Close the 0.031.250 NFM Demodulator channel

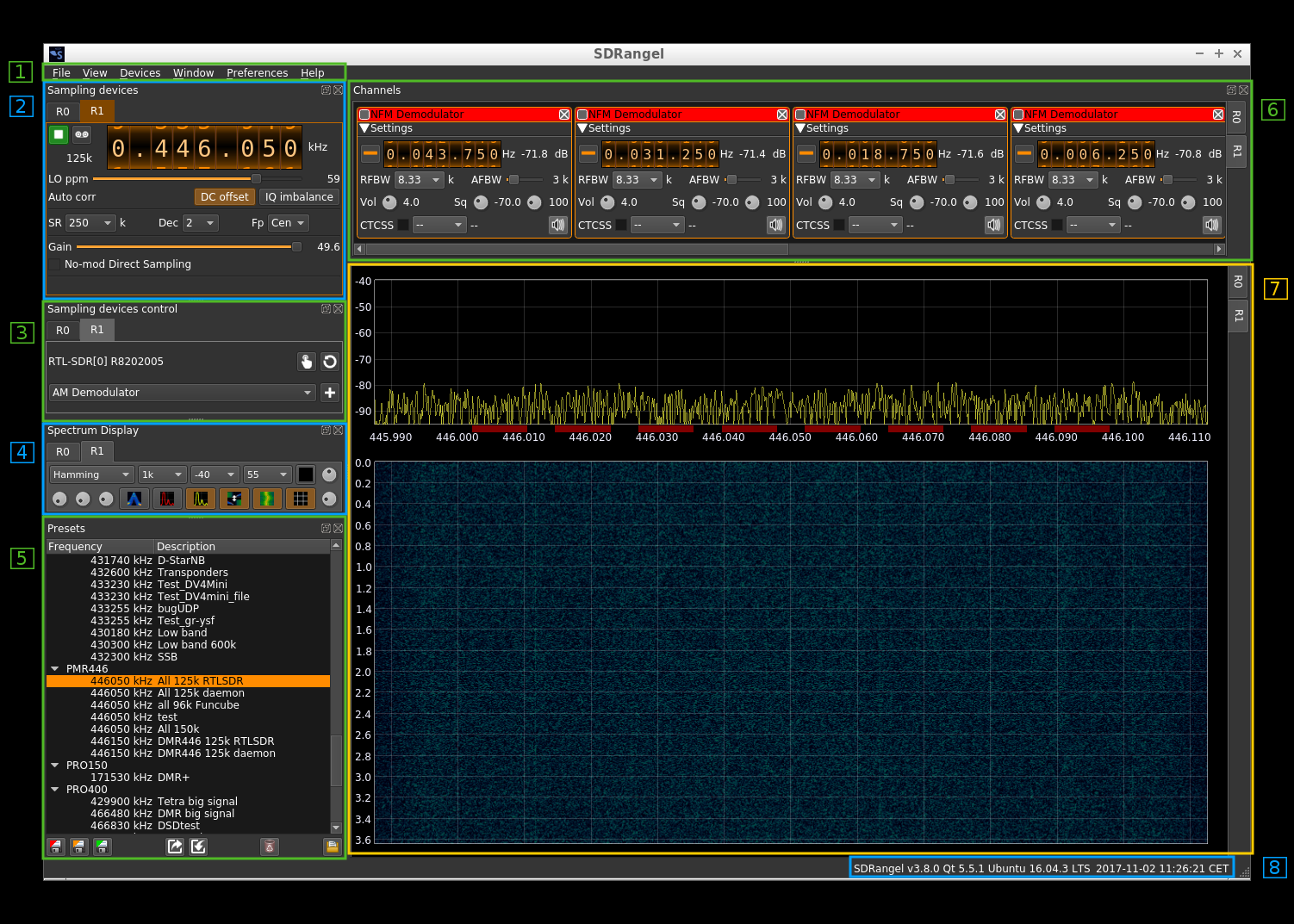click(782, 115)
